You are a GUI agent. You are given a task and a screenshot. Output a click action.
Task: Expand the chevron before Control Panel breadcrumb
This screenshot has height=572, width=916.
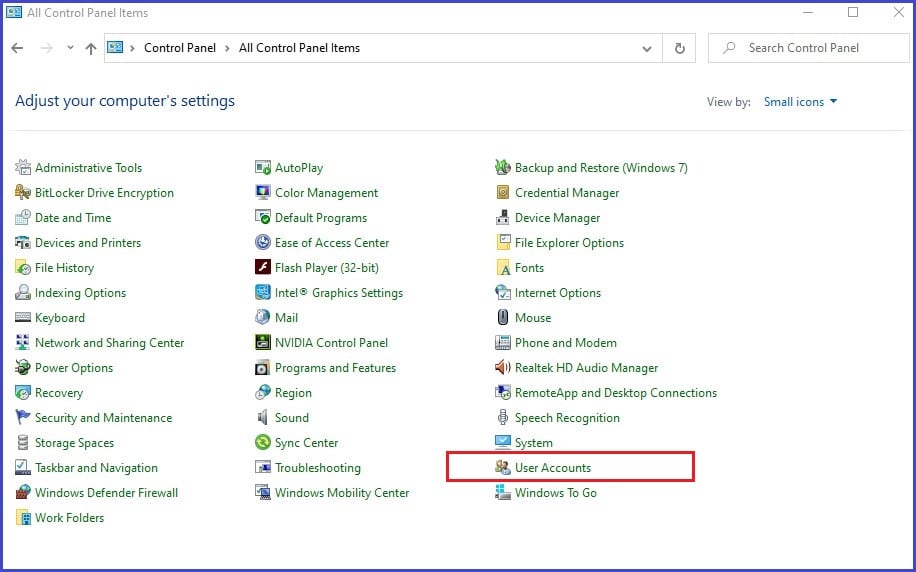tap(133, 48)
